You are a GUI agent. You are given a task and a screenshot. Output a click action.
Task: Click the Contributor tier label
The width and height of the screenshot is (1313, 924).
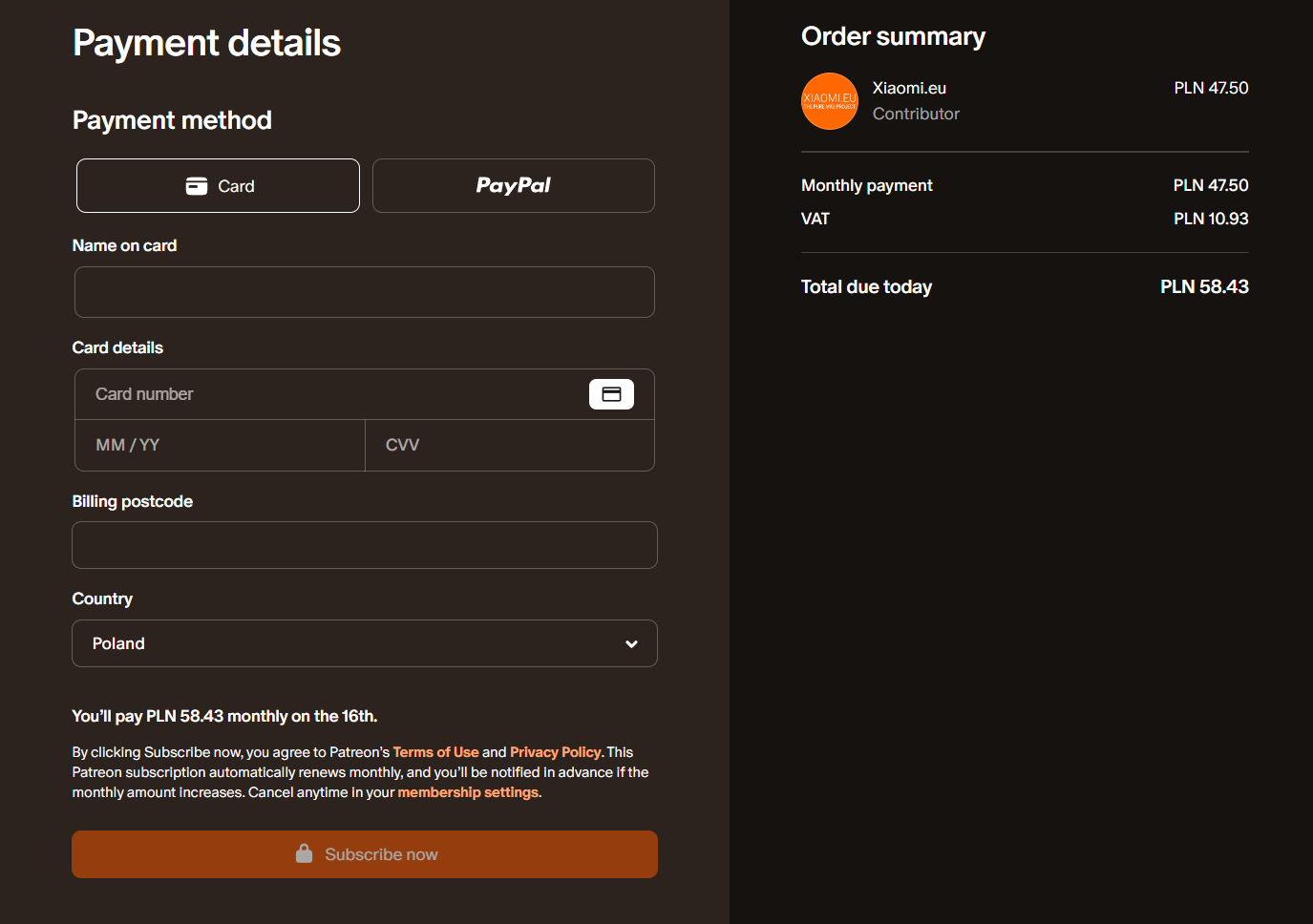point(916,114)
